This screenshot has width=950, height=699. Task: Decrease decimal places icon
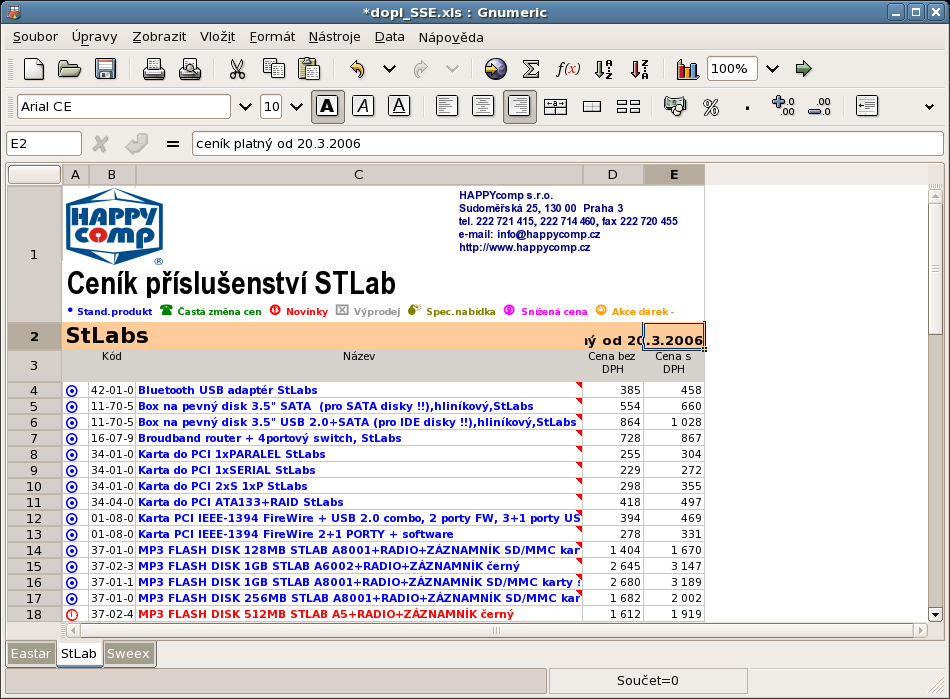(x=820, y=107)
